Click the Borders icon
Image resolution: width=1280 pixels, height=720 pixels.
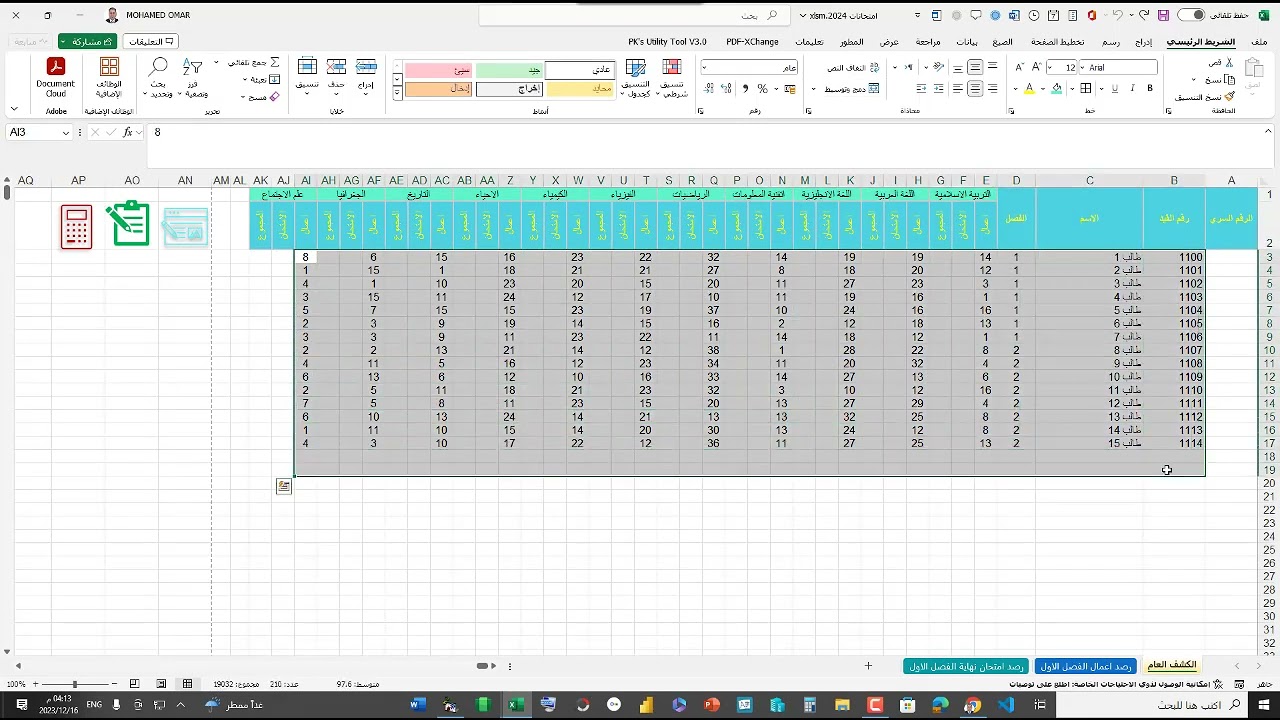[1086, 88]
